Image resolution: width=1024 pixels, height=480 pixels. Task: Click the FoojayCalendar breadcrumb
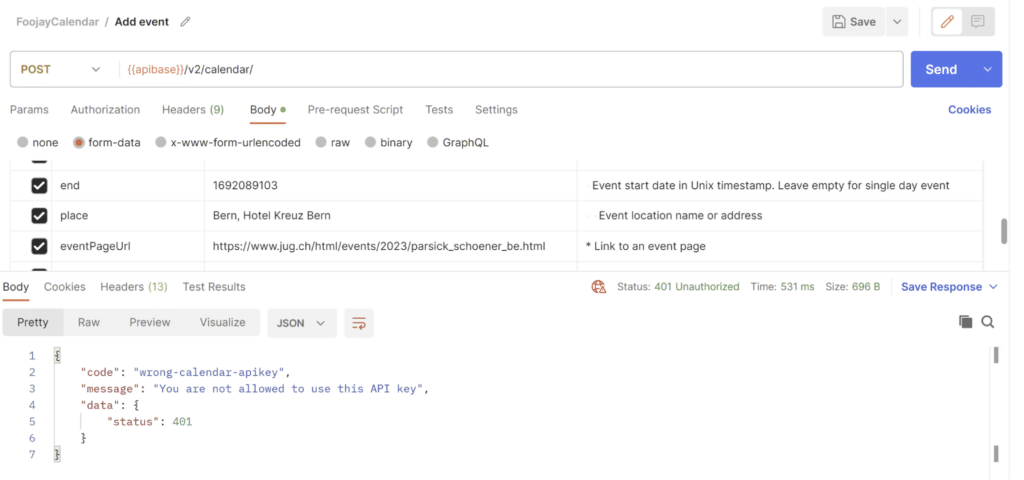[x=57, y=22]
